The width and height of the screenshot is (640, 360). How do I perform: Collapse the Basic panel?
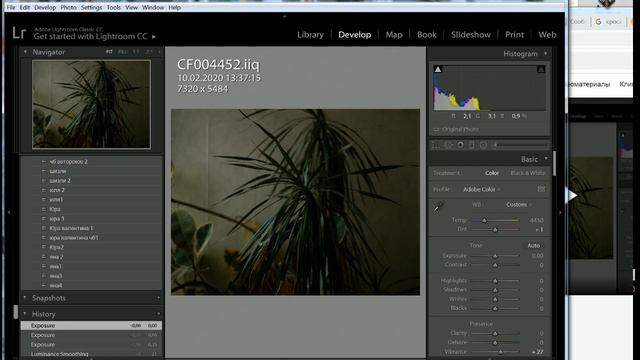click(x=546, y=159)
